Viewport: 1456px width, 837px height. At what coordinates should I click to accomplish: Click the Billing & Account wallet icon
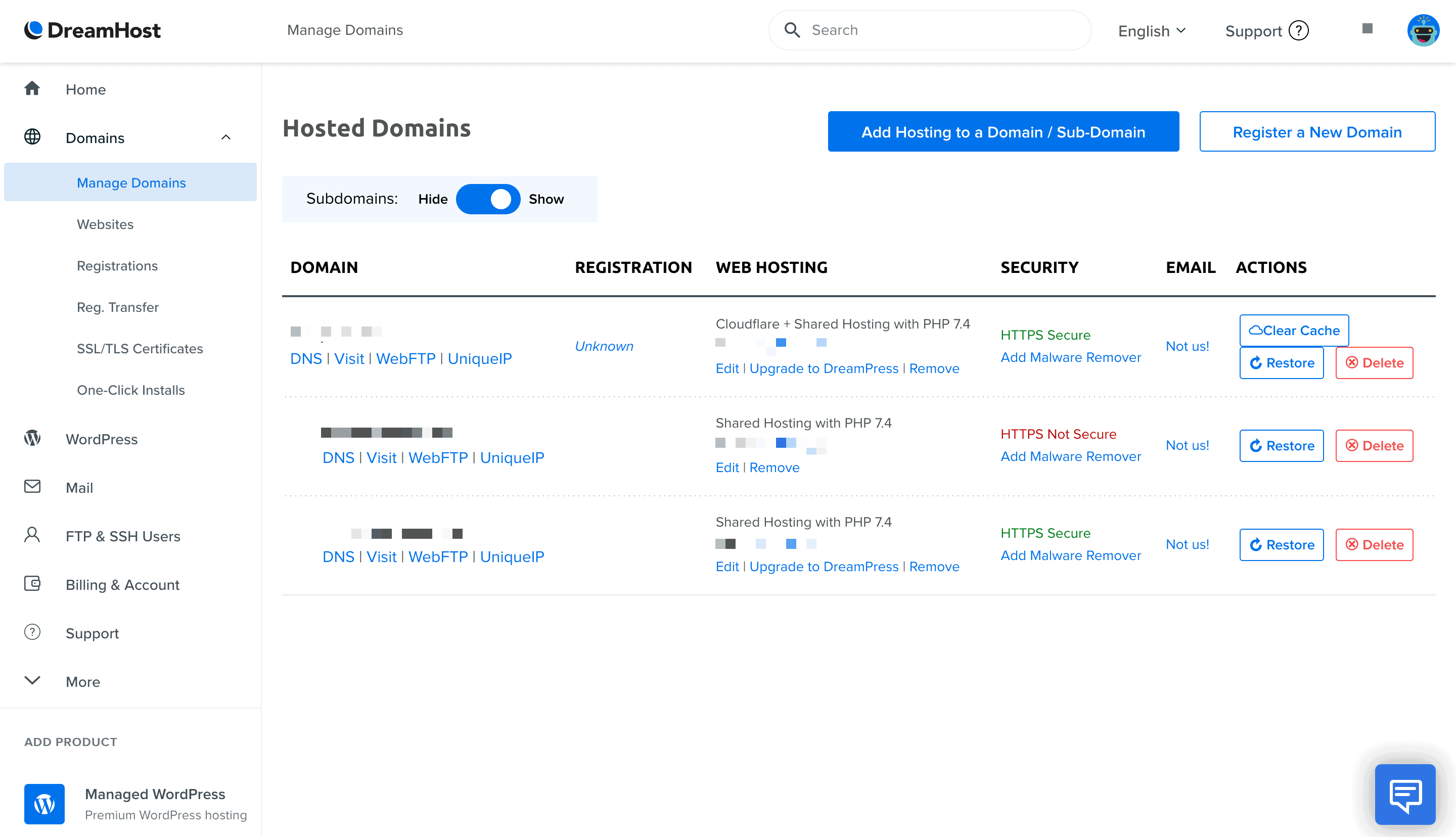point(32,583)
